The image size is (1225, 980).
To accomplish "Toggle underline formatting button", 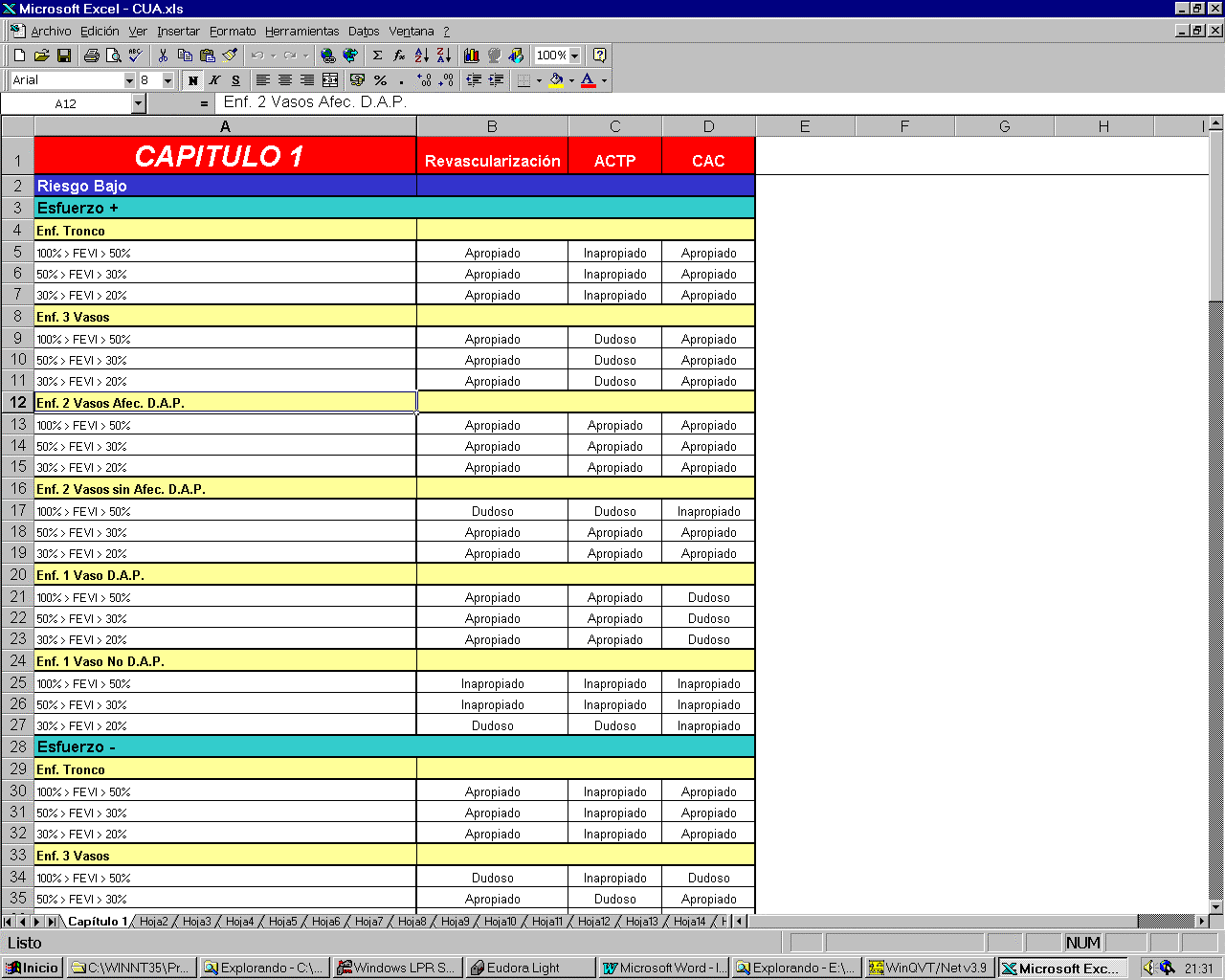I will tap(235, 80).
